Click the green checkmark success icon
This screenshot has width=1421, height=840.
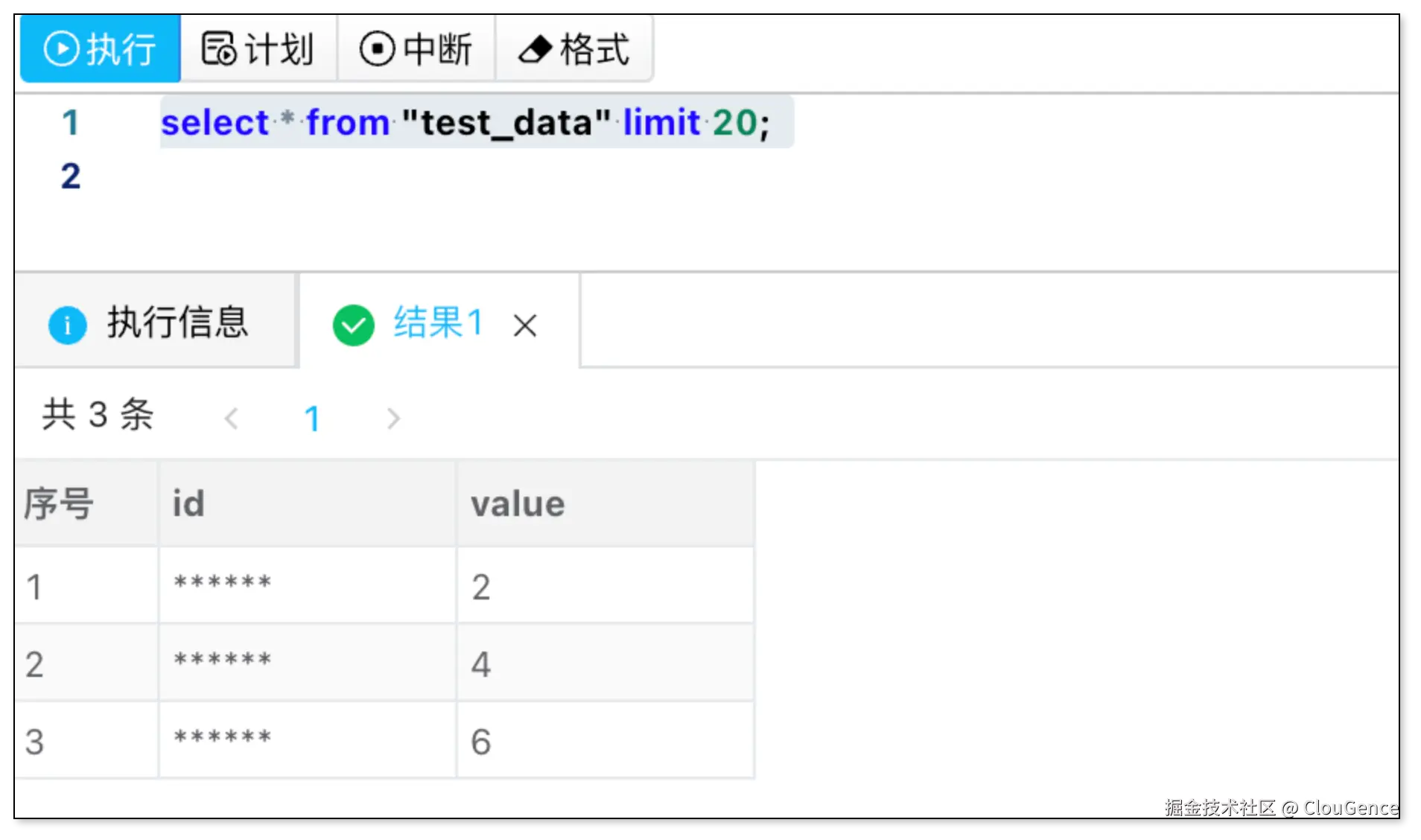click(353, 325)
